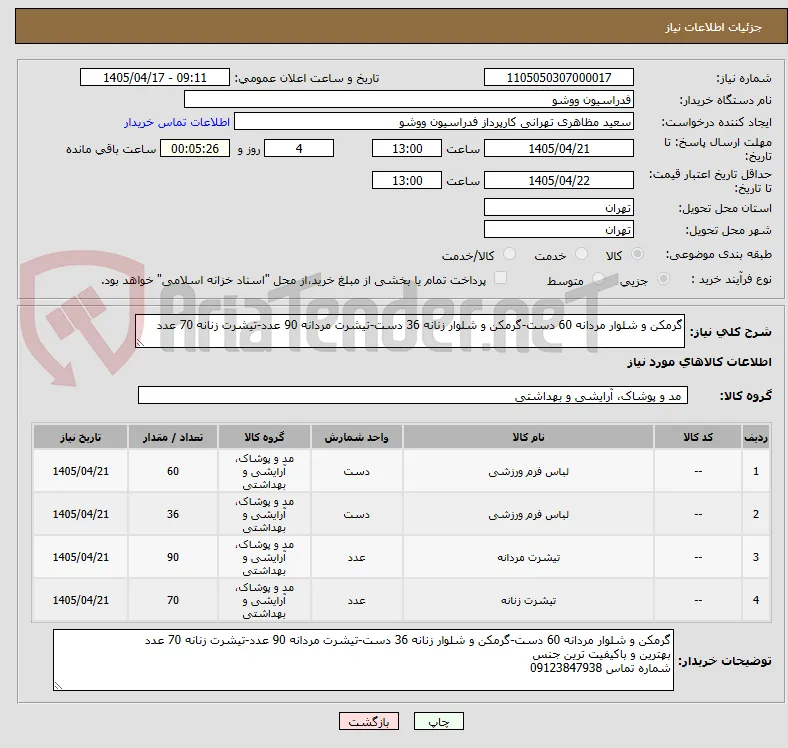Click the need number field 1105050307000017

558,77
